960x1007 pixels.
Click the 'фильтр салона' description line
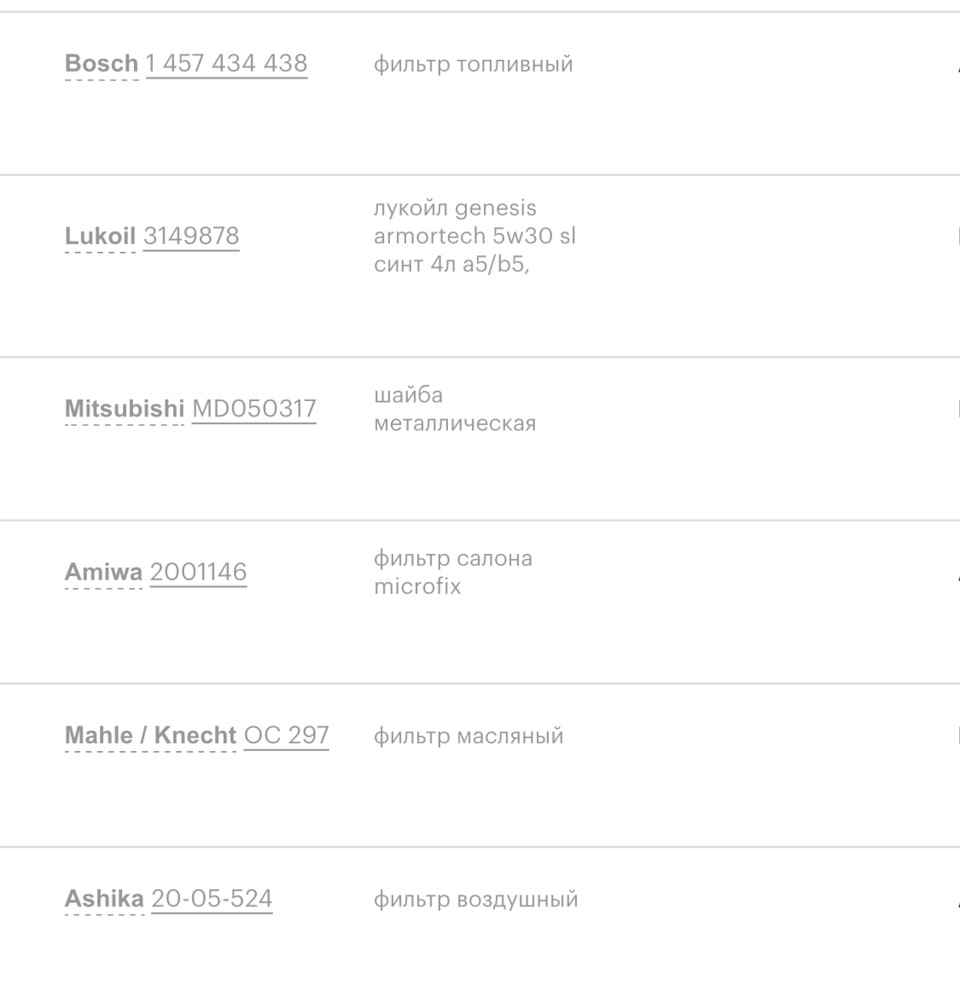click(453, 558)
